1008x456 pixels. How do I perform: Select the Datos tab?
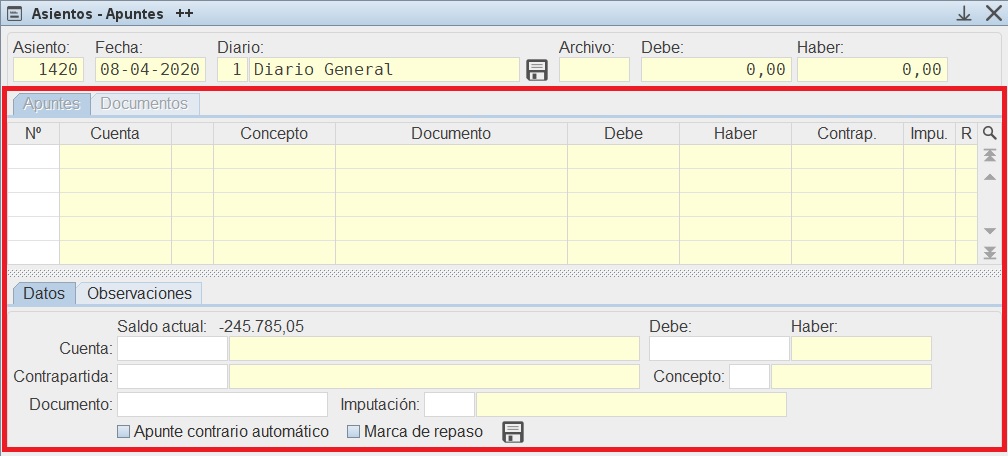44,293
